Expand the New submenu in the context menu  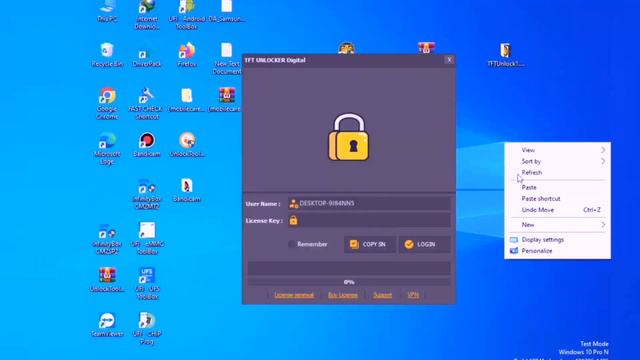[x=558, y=224]
